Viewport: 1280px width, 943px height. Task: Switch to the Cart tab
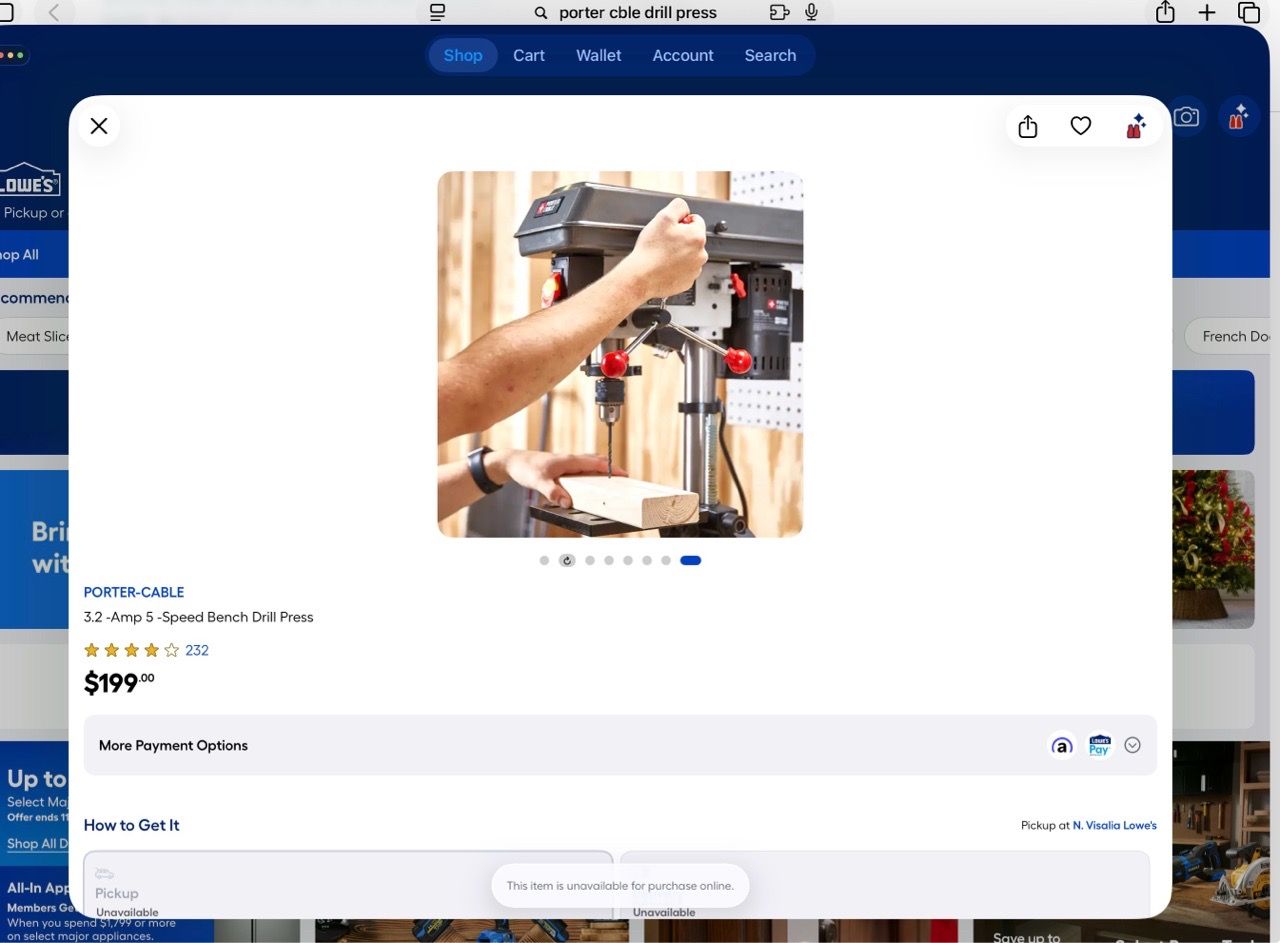529,55
